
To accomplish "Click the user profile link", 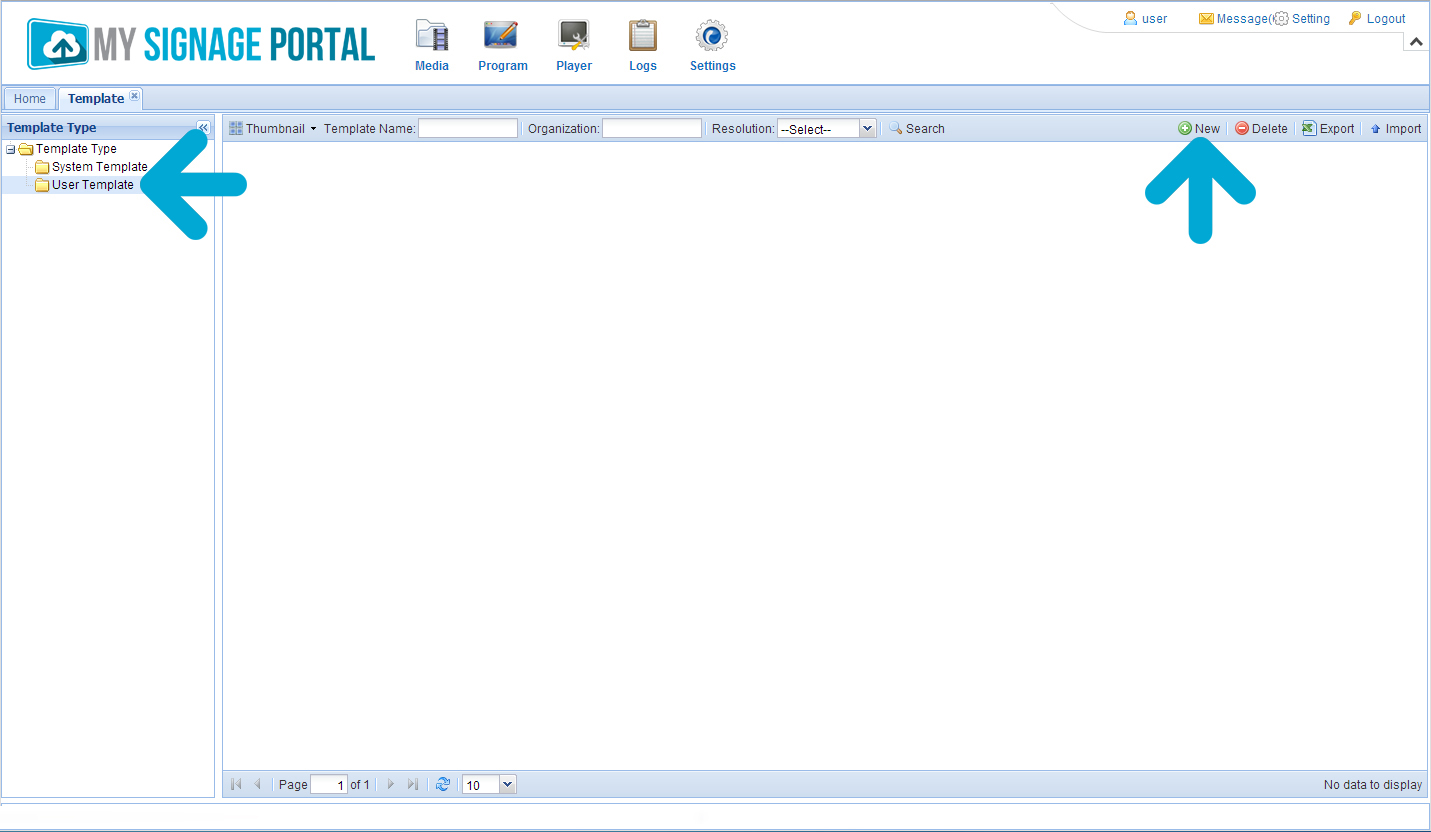I will 1145,18.
